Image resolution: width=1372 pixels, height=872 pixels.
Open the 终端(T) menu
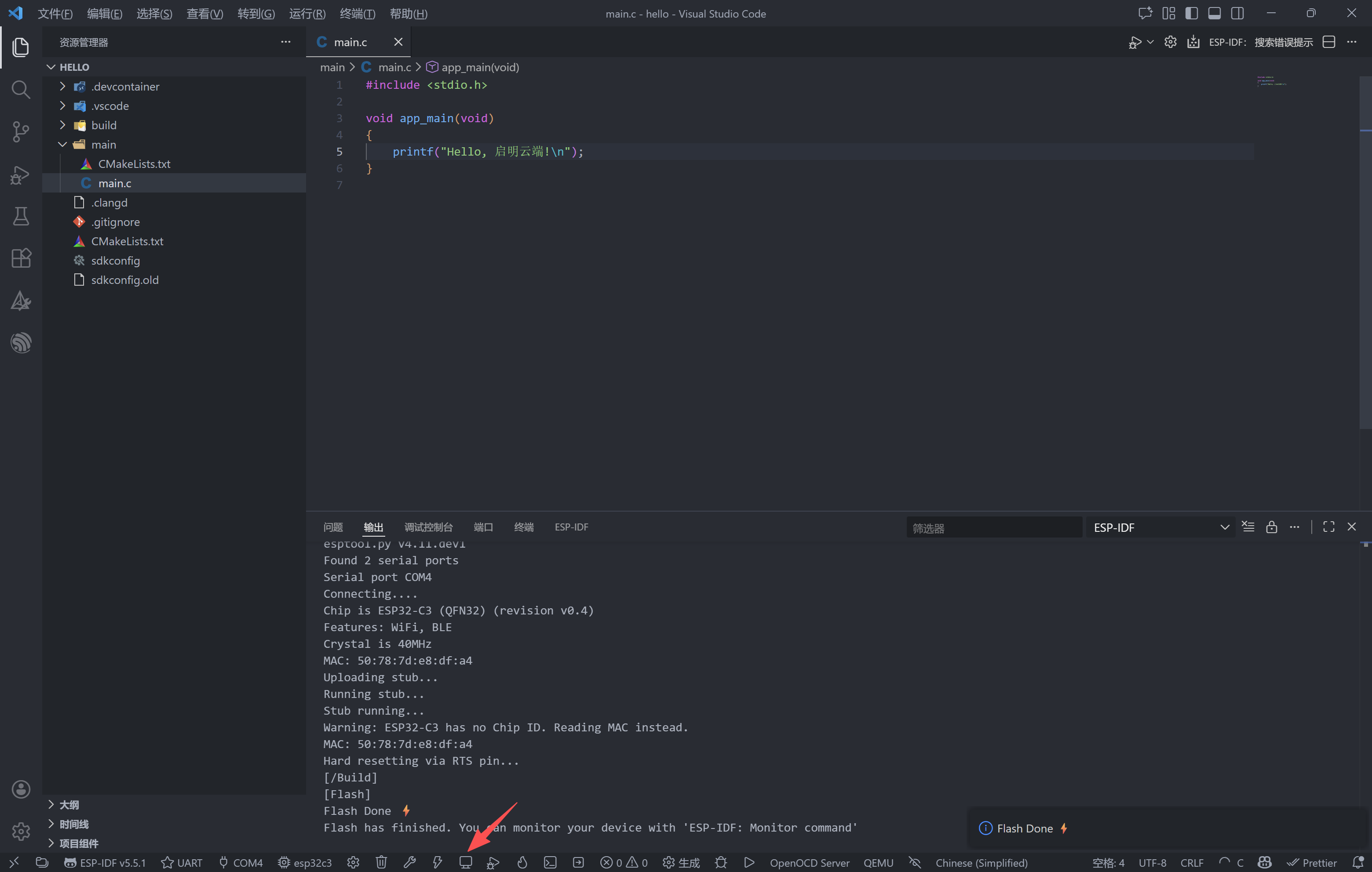(x=357, y=14)
